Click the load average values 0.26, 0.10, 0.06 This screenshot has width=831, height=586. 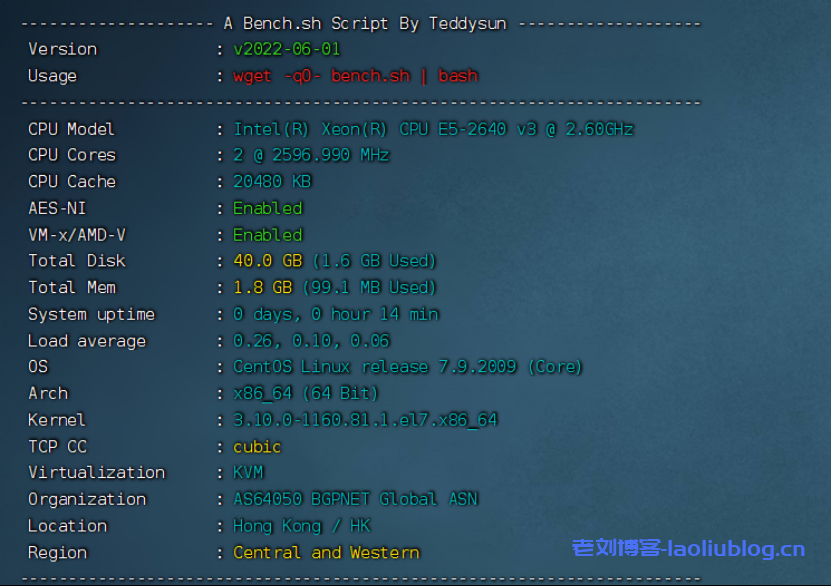pos(311,341)
